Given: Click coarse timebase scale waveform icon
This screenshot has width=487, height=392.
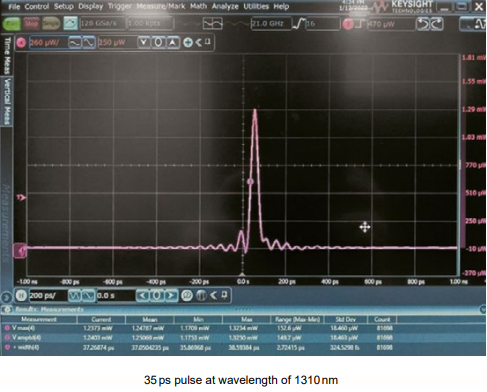Looking at the screenshot, I should pos(74,295).
